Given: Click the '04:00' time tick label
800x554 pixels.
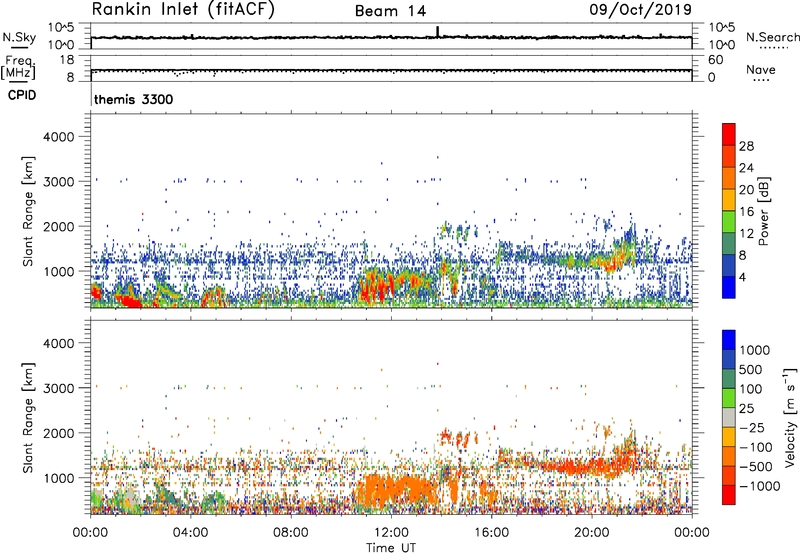Looking at the screenshot, I should pos(190,533).
